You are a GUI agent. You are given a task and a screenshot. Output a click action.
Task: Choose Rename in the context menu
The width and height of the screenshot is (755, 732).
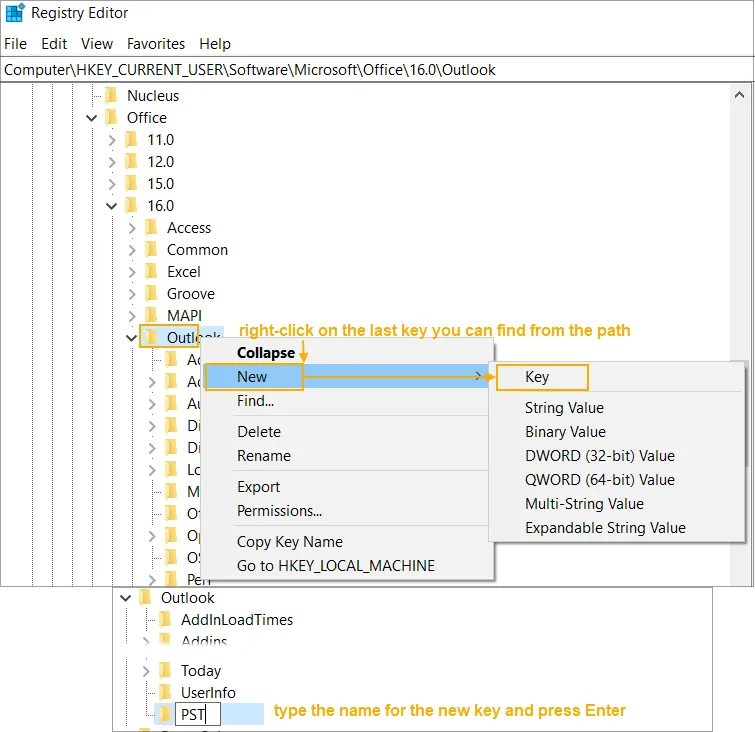click(349, 456)
